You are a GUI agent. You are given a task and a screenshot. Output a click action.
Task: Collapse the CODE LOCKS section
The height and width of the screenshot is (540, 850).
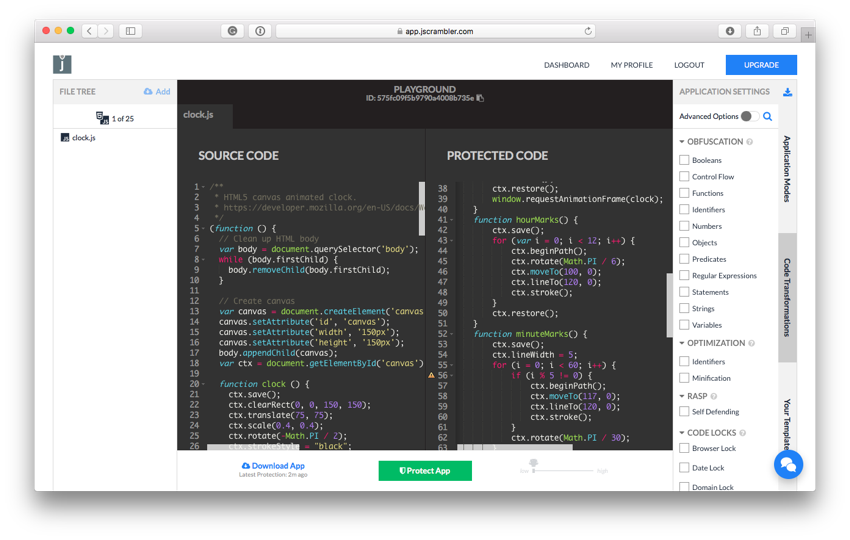[x=682, y=433]
